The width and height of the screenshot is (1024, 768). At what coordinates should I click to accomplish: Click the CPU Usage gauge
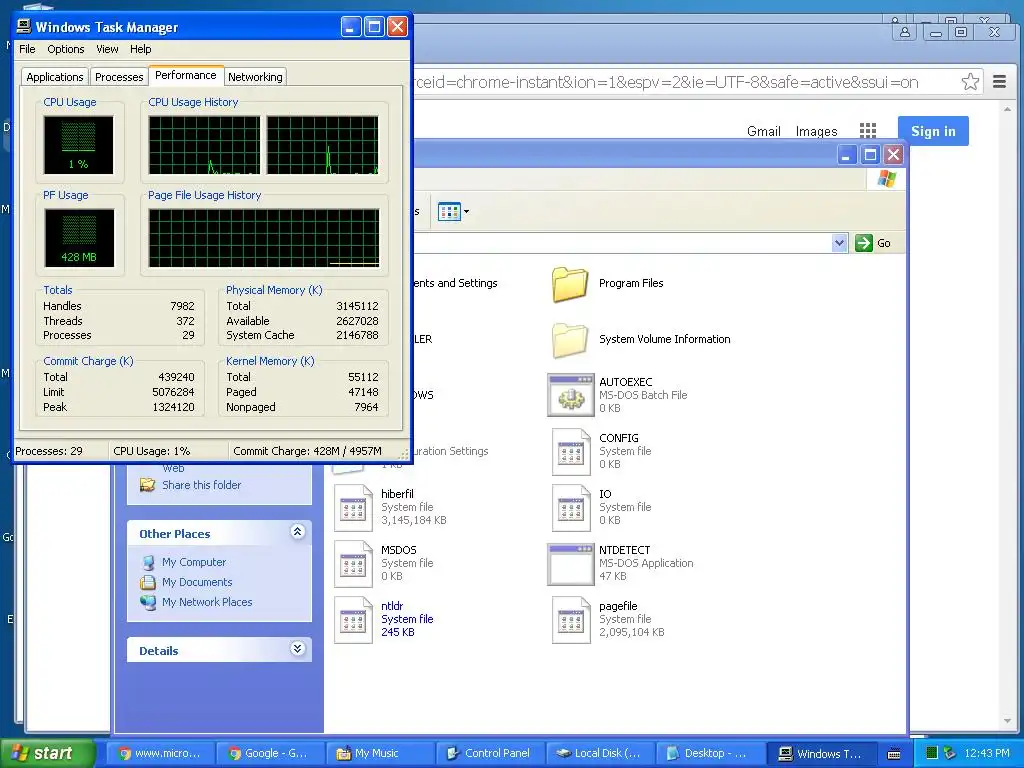pos(78,145)
